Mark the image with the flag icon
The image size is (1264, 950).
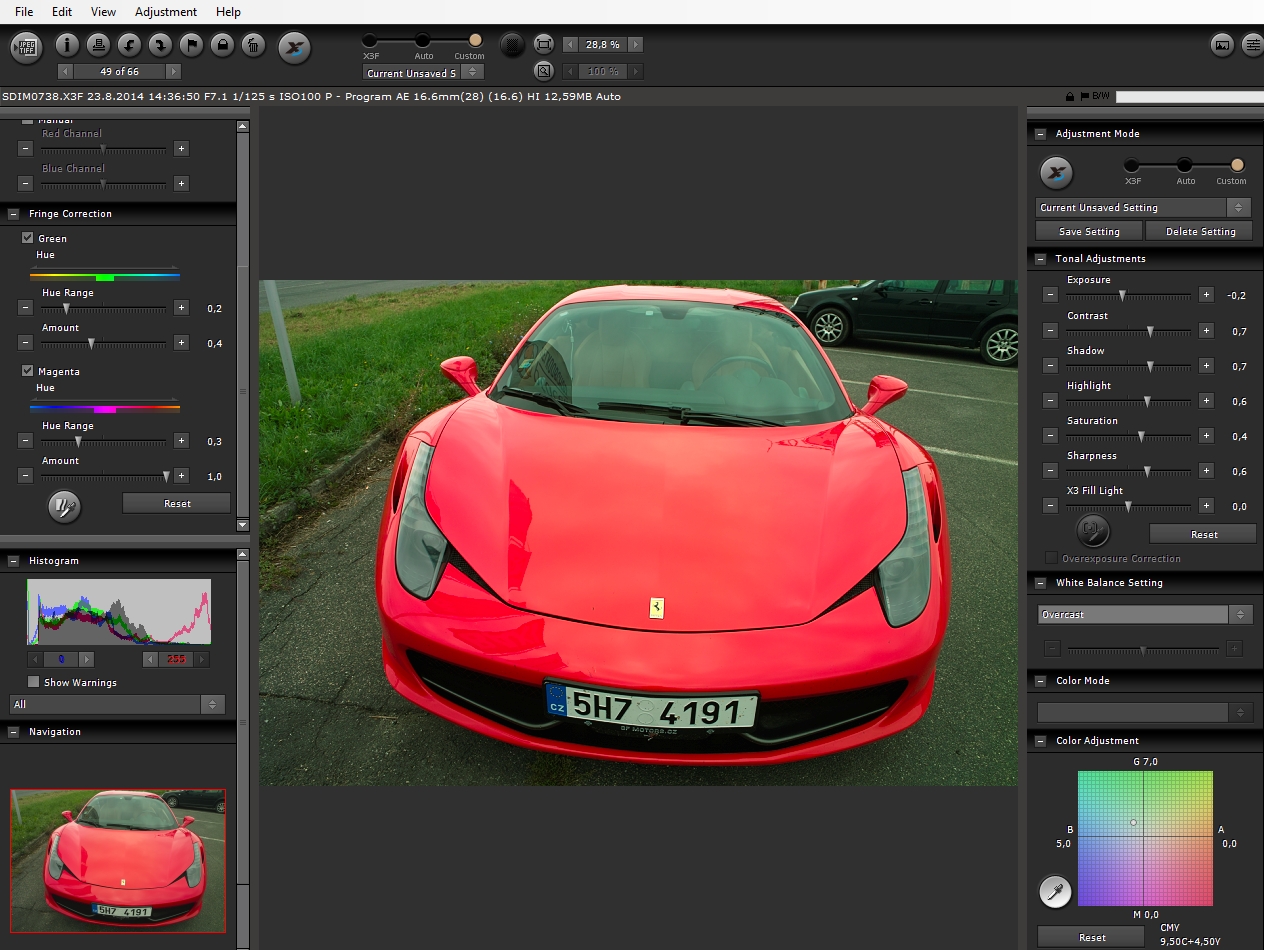click(x=191, y=45)
